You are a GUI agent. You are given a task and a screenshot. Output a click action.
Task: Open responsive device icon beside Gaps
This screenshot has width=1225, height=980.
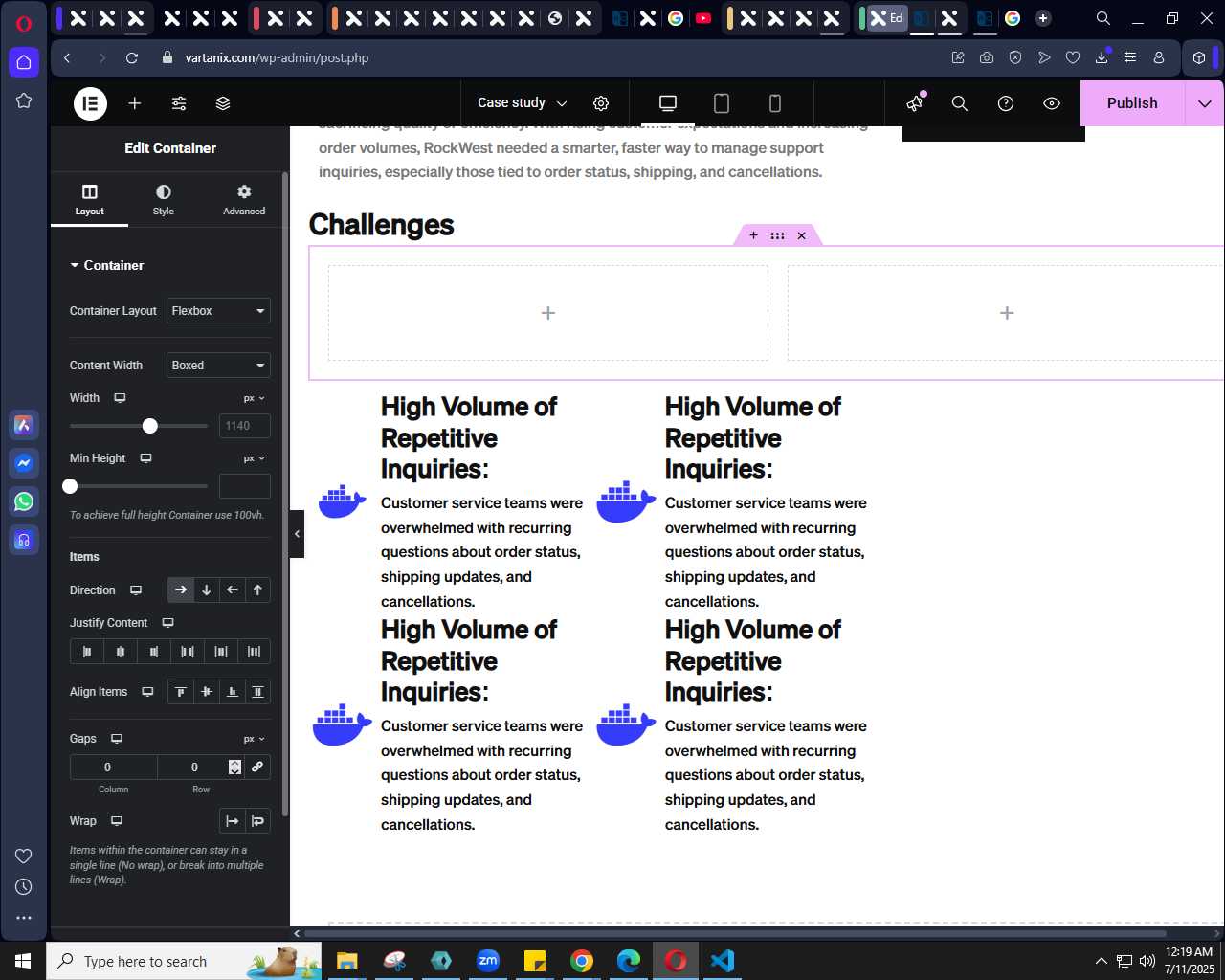click(117, 739)
